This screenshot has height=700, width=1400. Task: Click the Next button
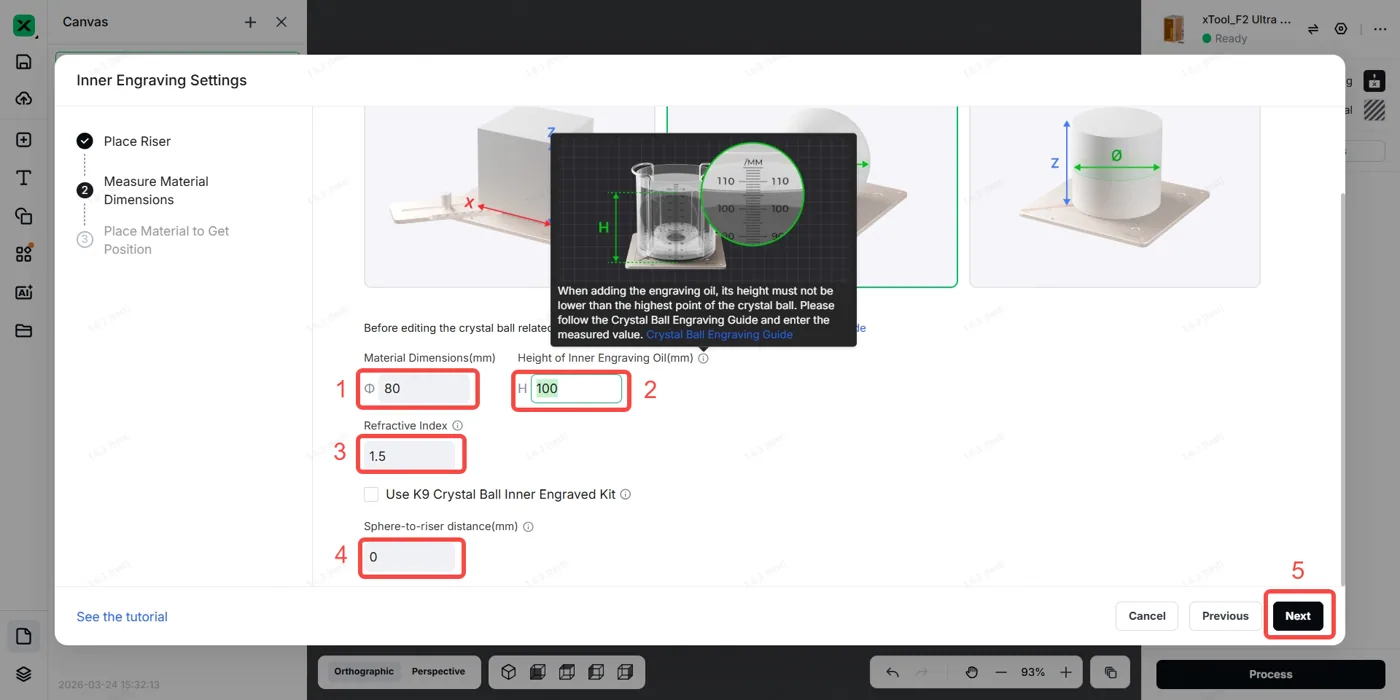(x=1298, y=616)
